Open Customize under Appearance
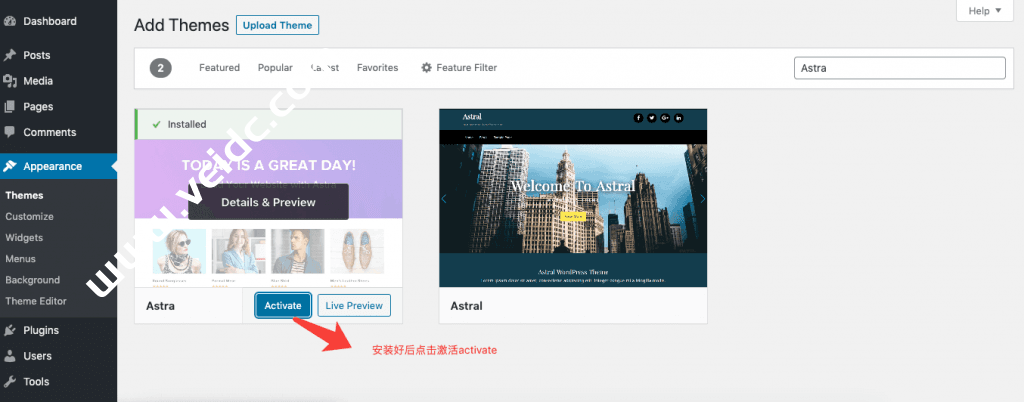The height and width of the screenshot is (402, 1024). point(29,216)
